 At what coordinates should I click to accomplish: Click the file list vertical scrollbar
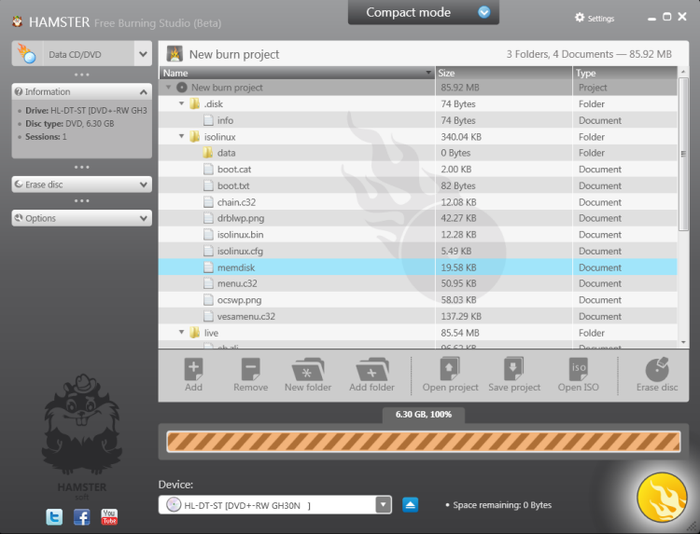683,154
